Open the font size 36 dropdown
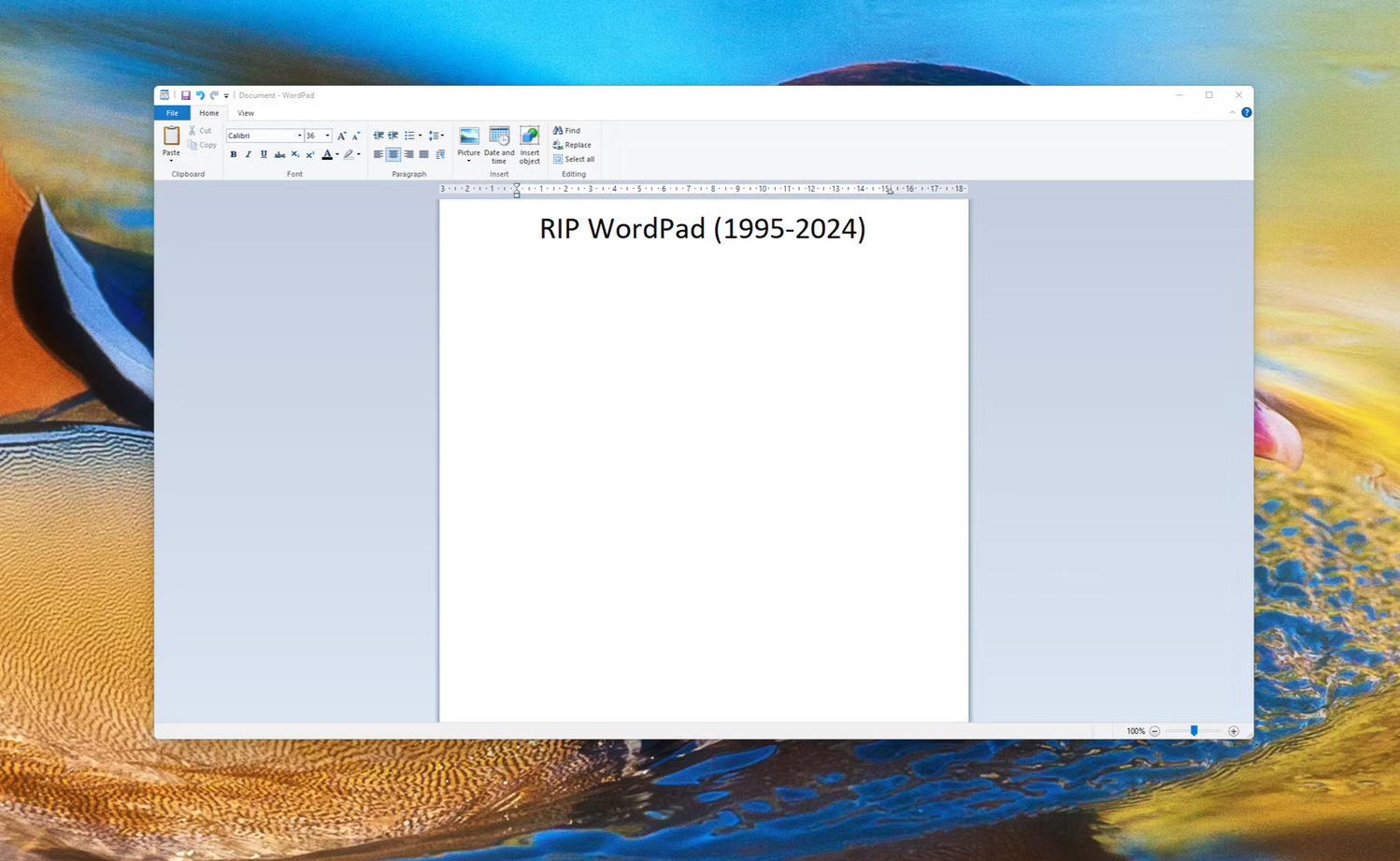 click(327, 136)
